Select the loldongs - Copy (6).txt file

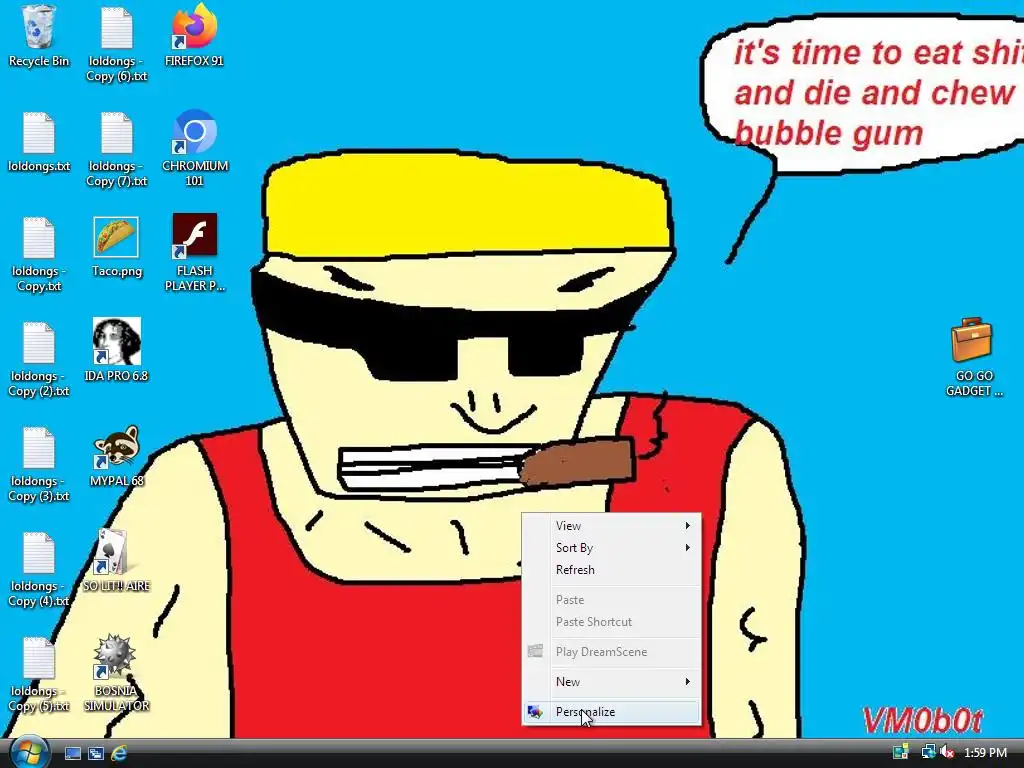[x=116, y=44]
